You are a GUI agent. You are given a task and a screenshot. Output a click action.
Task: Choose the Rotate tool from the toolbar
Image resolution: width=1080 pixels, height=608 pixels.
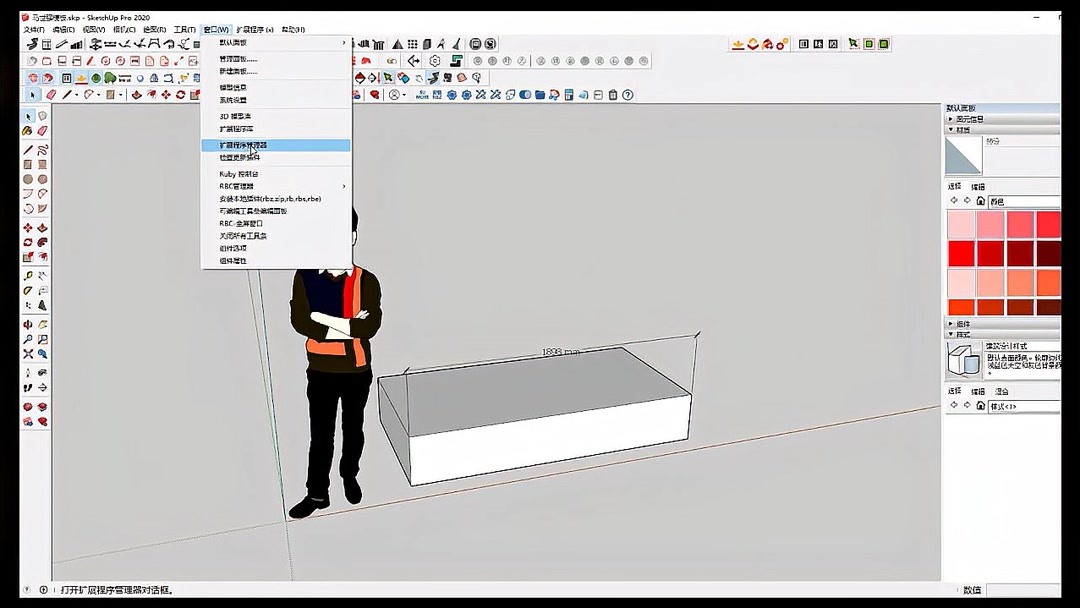[x=30, y=242]
